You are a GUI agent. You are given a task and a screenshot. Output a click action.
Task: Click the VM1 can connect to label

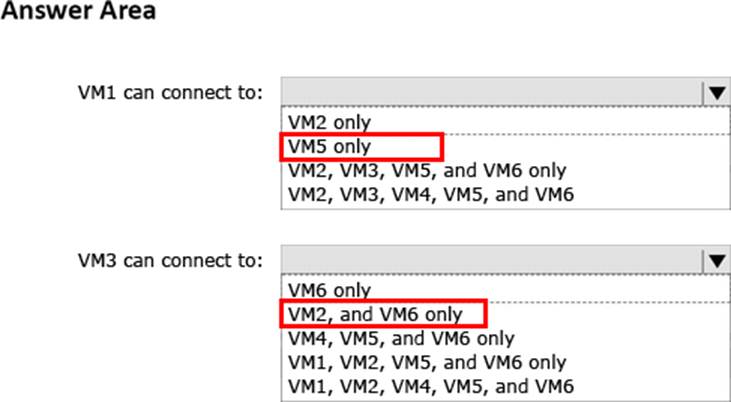[170, 92]
